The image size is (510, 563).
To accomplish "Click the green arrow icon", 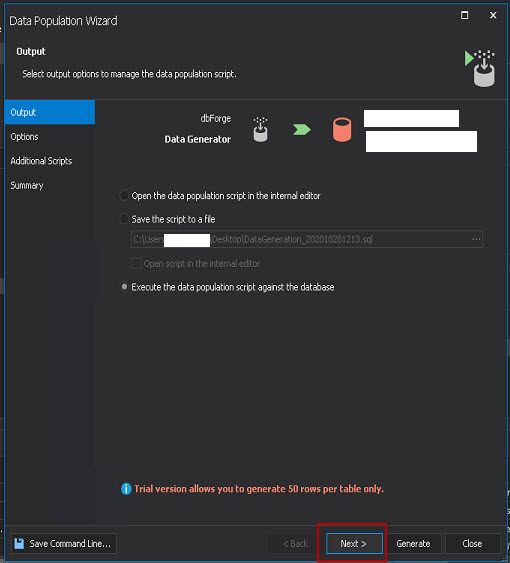I will [302, 129].
